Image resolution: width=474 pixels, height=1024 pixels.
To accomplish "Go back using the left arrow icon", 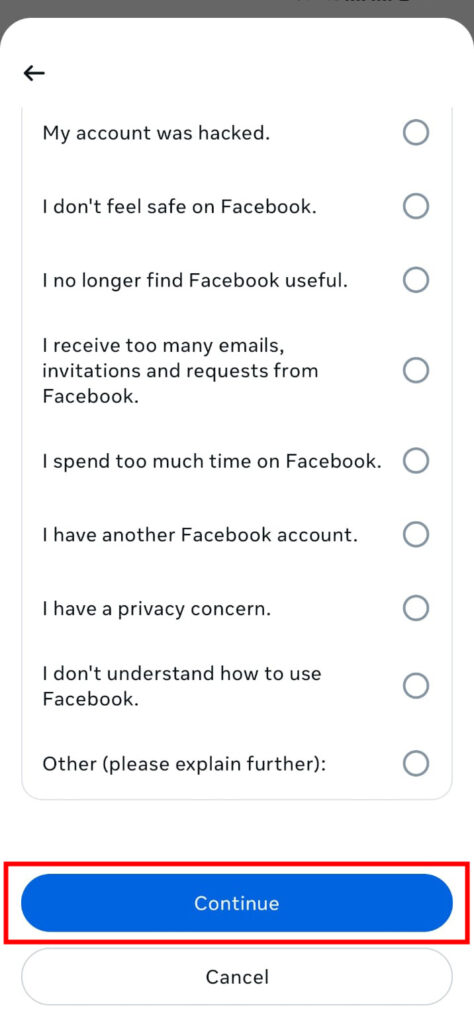I will click(x=34, y=73).
